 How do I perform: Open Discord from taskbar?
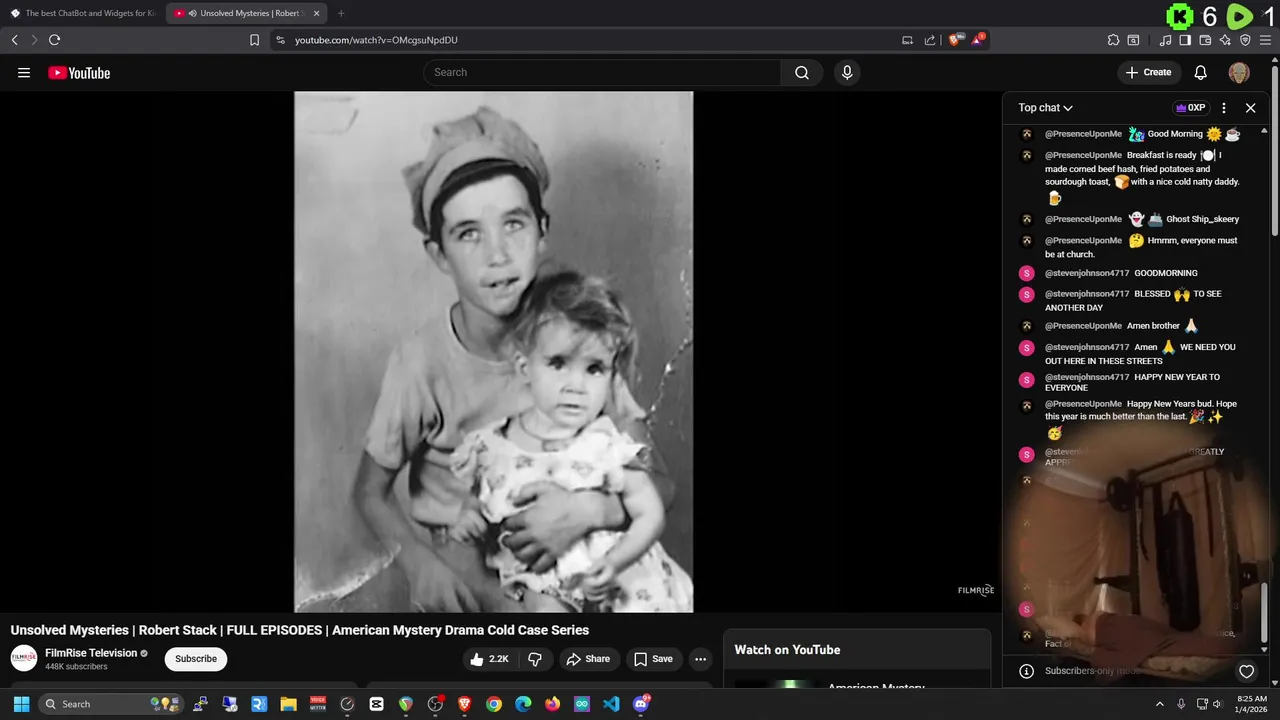pos(641,704)
